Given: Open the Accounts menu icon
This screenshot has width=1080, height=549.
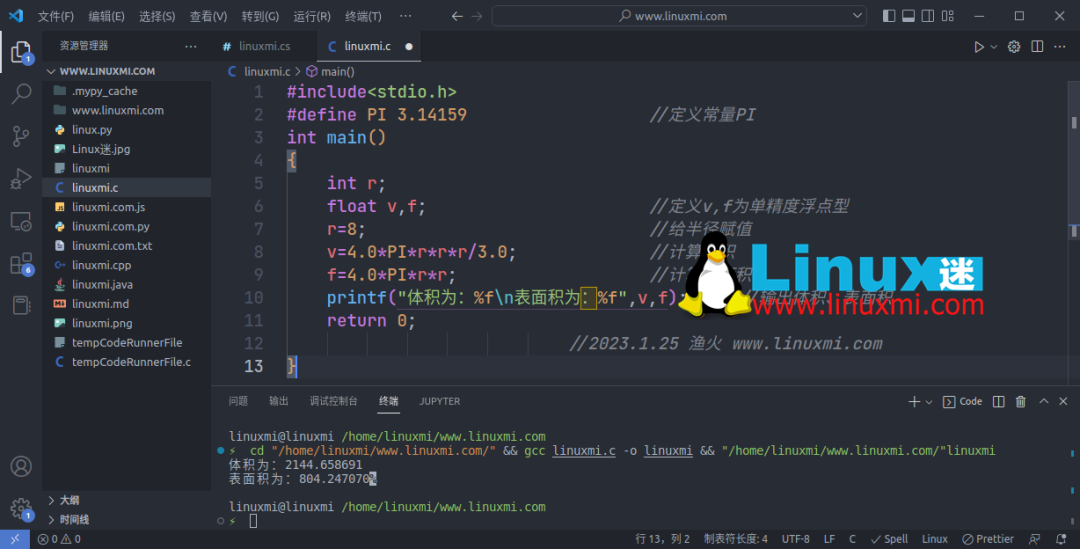Looking at the screenshot, I should (x=21, y=466).
